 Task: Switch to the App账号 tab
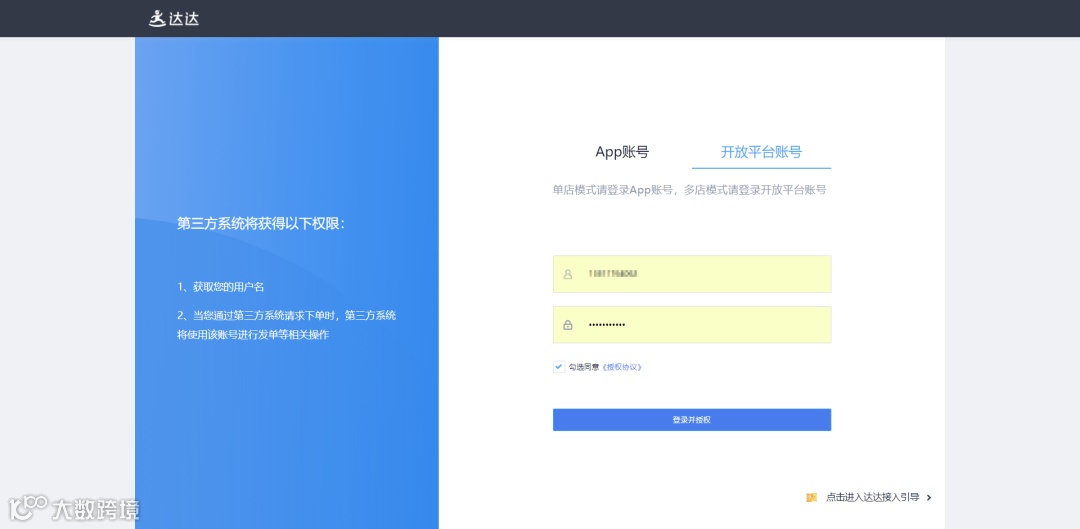[622, 152]
